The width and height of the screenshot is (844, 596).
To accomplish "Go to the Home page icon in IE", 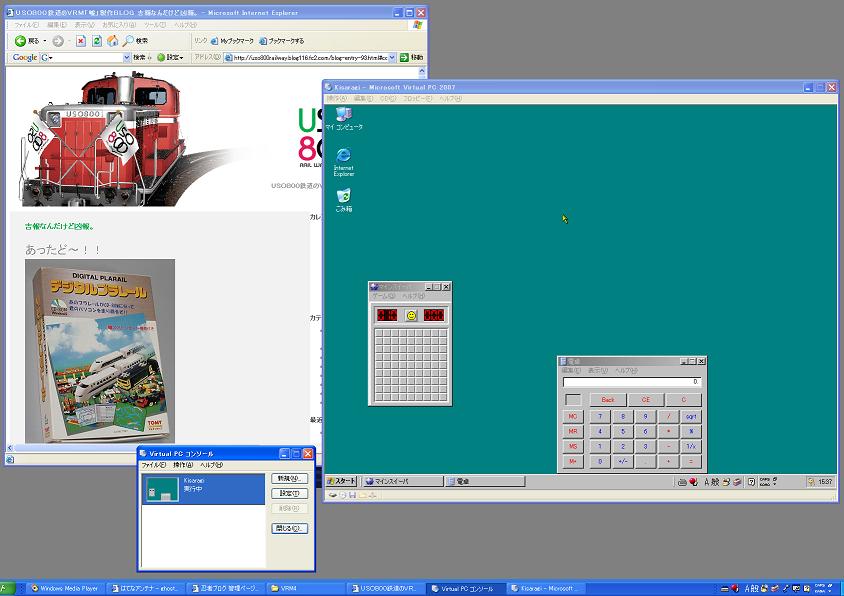I will (112, 41).
